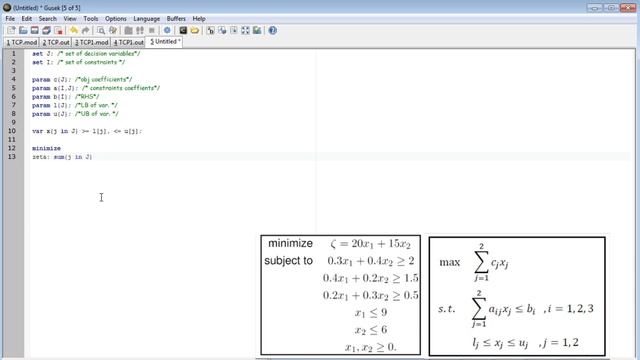
Task: Open the Options menu
Action: coord(116,19)
